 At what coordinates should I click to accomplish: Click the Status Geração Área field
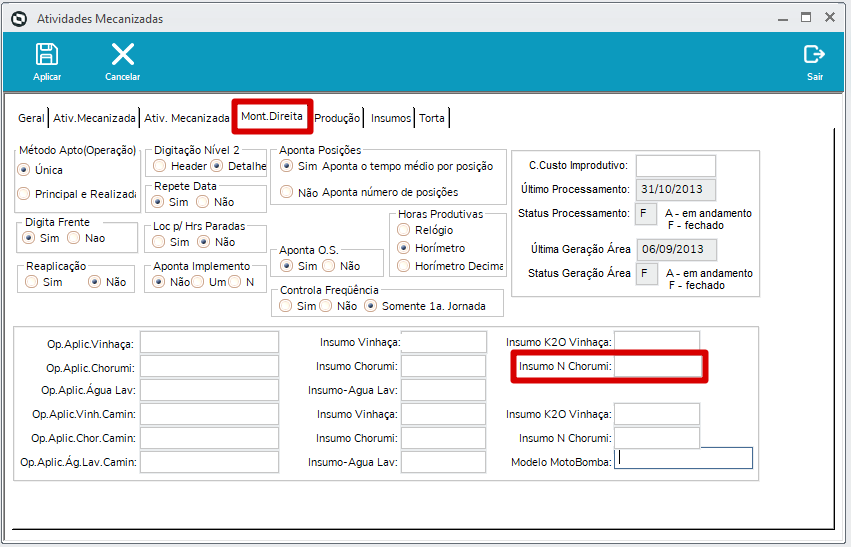click(x=647, y=274)
